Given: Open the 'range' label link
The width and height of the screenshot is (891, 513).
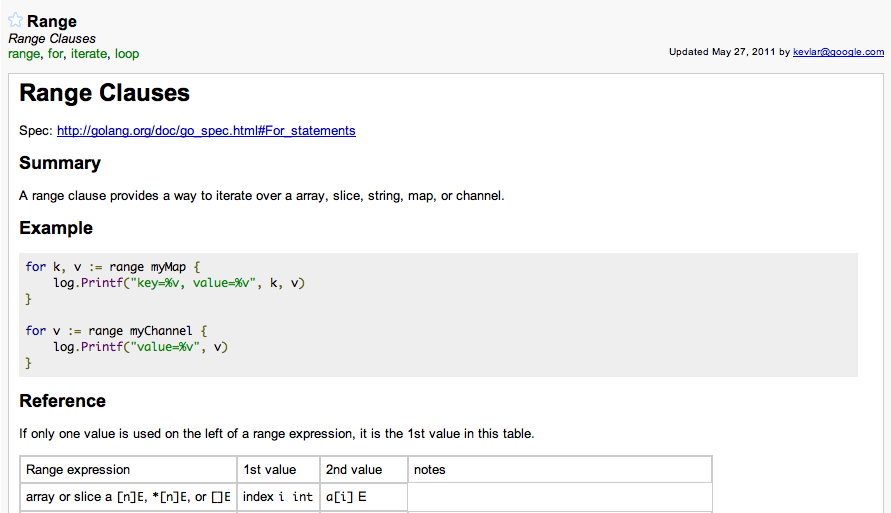Looking at the screenshot, I should [x=24, y=54].
